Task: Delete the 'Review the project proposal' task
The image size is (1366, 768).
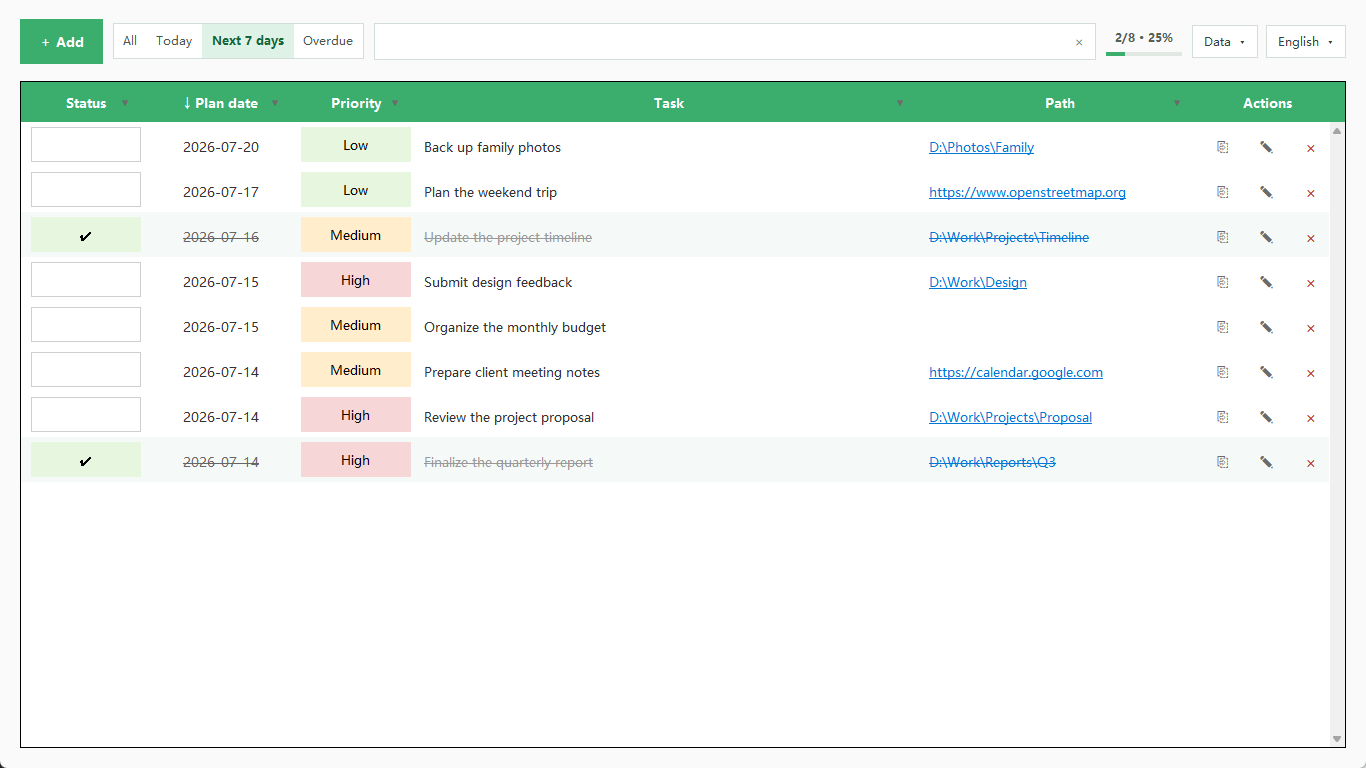Action: point(1311,418)
